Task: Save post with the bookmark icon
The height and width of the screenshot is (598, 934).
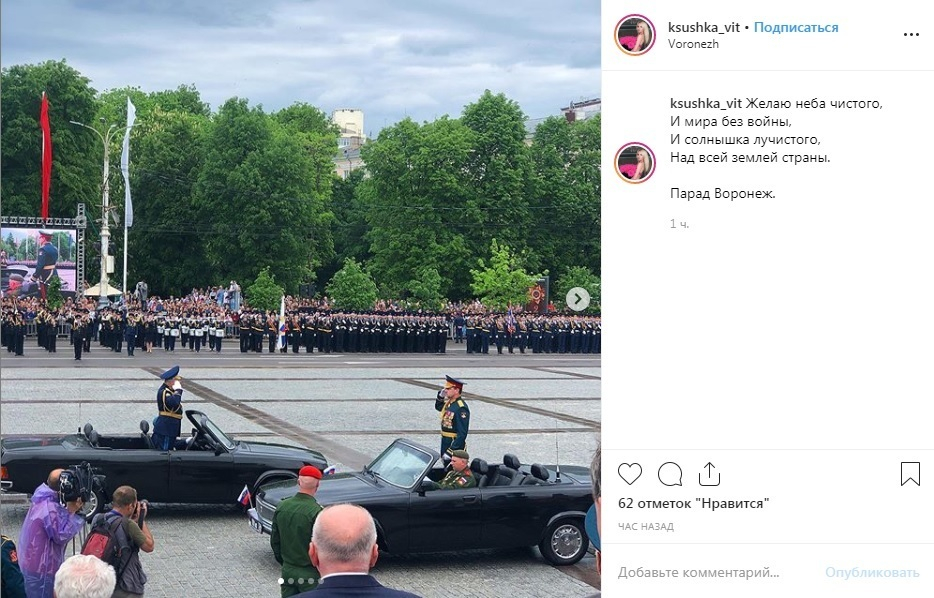Action: pyautogui.click(x=910, y=474)
